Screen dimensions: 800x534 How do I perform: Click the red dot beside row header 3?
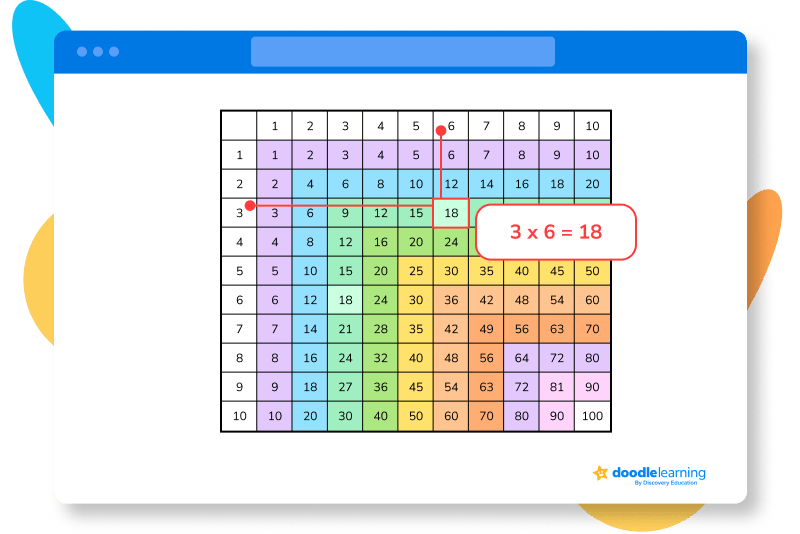[x=249, y=206]
